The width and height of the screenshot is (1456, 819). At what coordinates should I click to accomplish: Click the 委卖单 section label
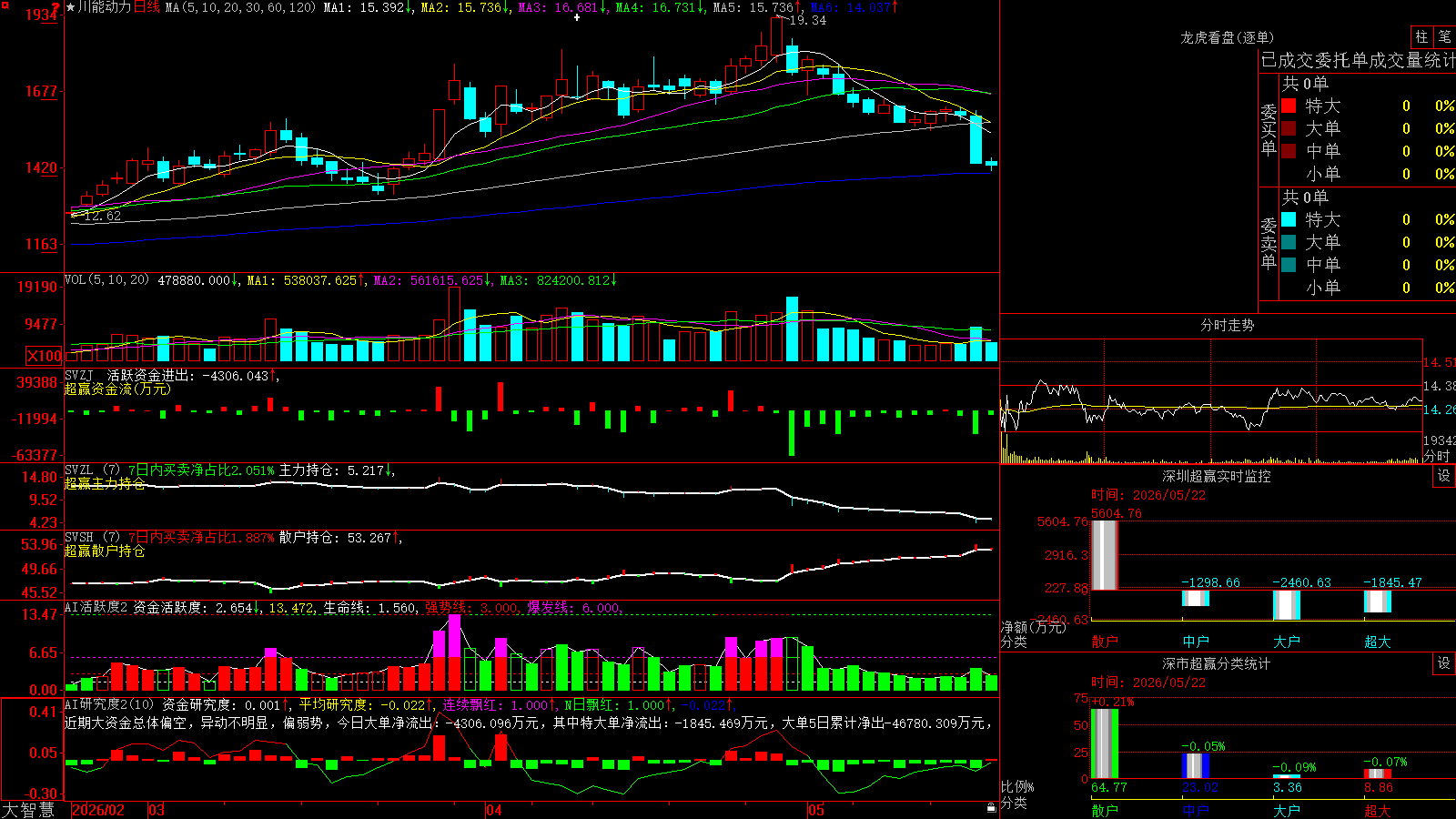tap(1269, 243)
